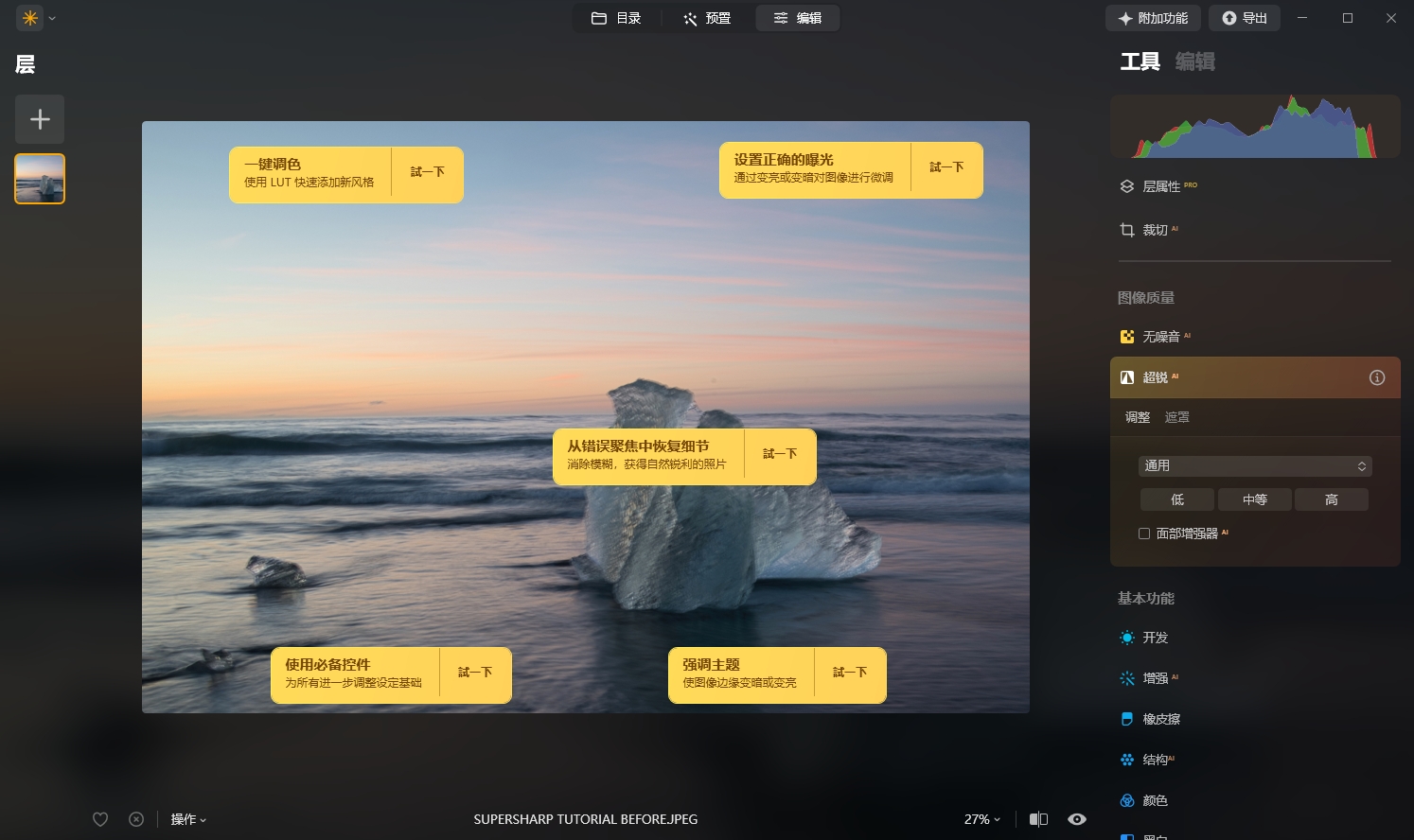Open the 无噪音 noiseless tool
1414x840 pixels.
(1155, 337)
